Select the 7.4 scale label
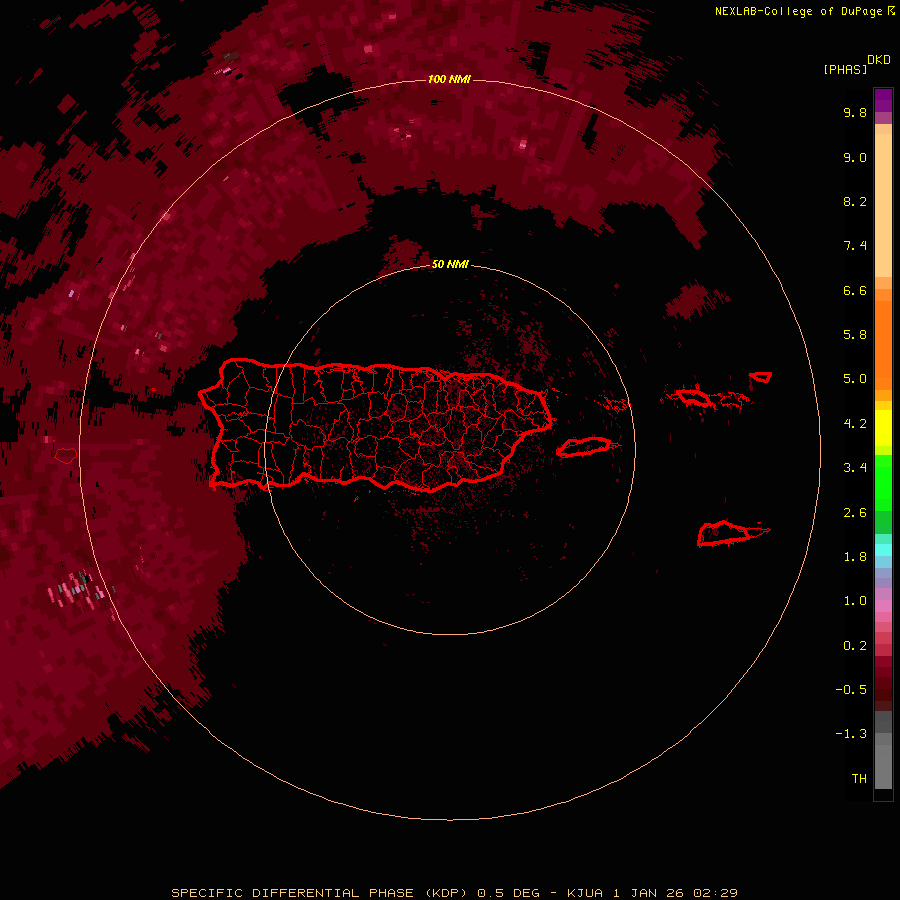 coord(855,246)
